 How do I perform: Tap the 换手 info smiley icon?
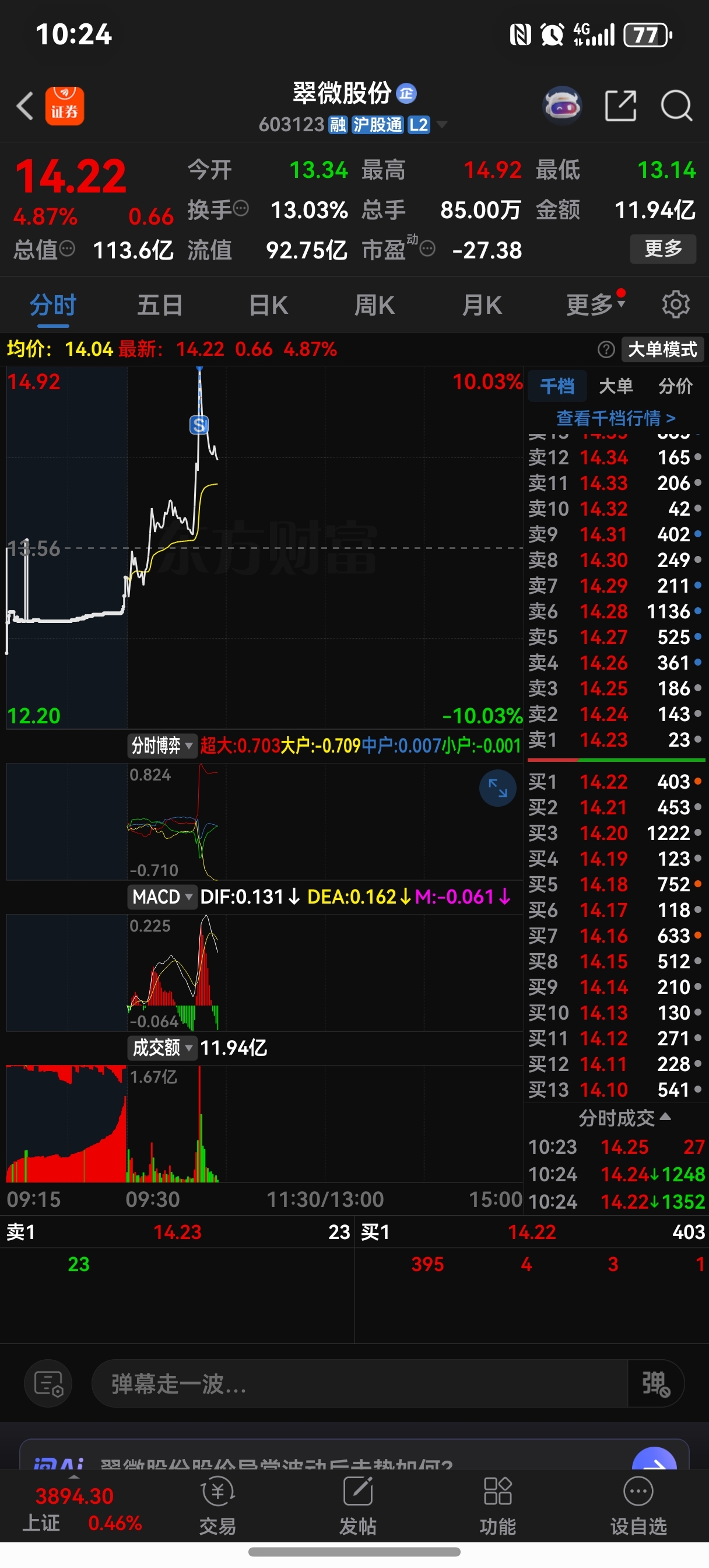pyautogui.click(x=241, y=208)
